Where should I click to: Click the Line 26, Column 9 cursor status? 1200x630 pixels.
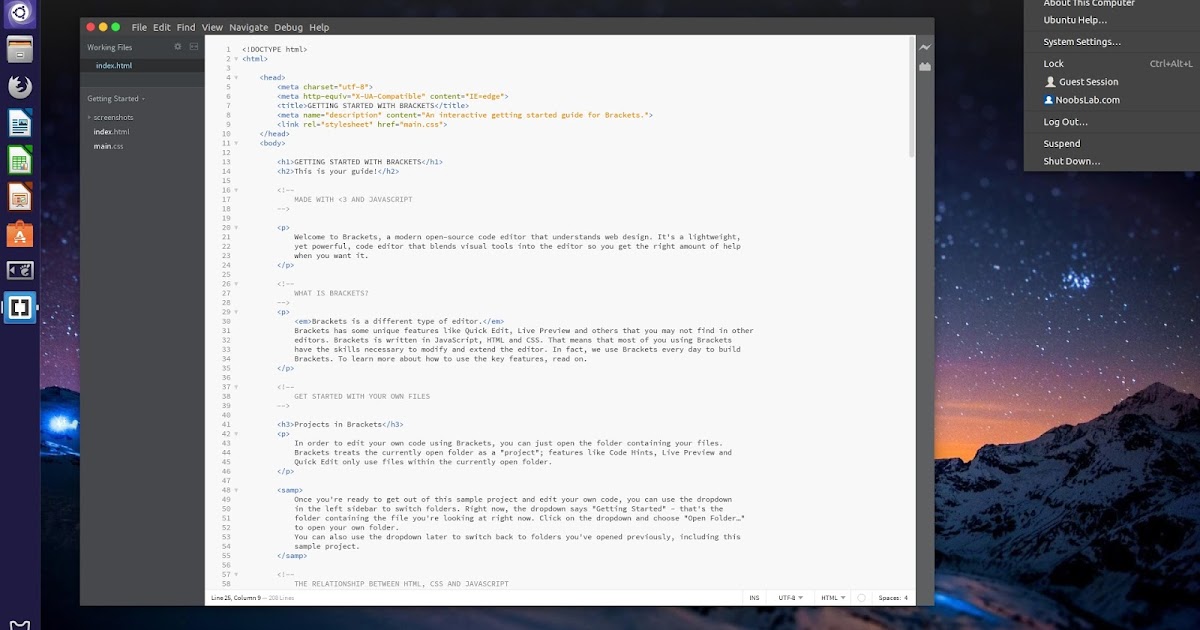pyautogui.click(x=236, y=598)
